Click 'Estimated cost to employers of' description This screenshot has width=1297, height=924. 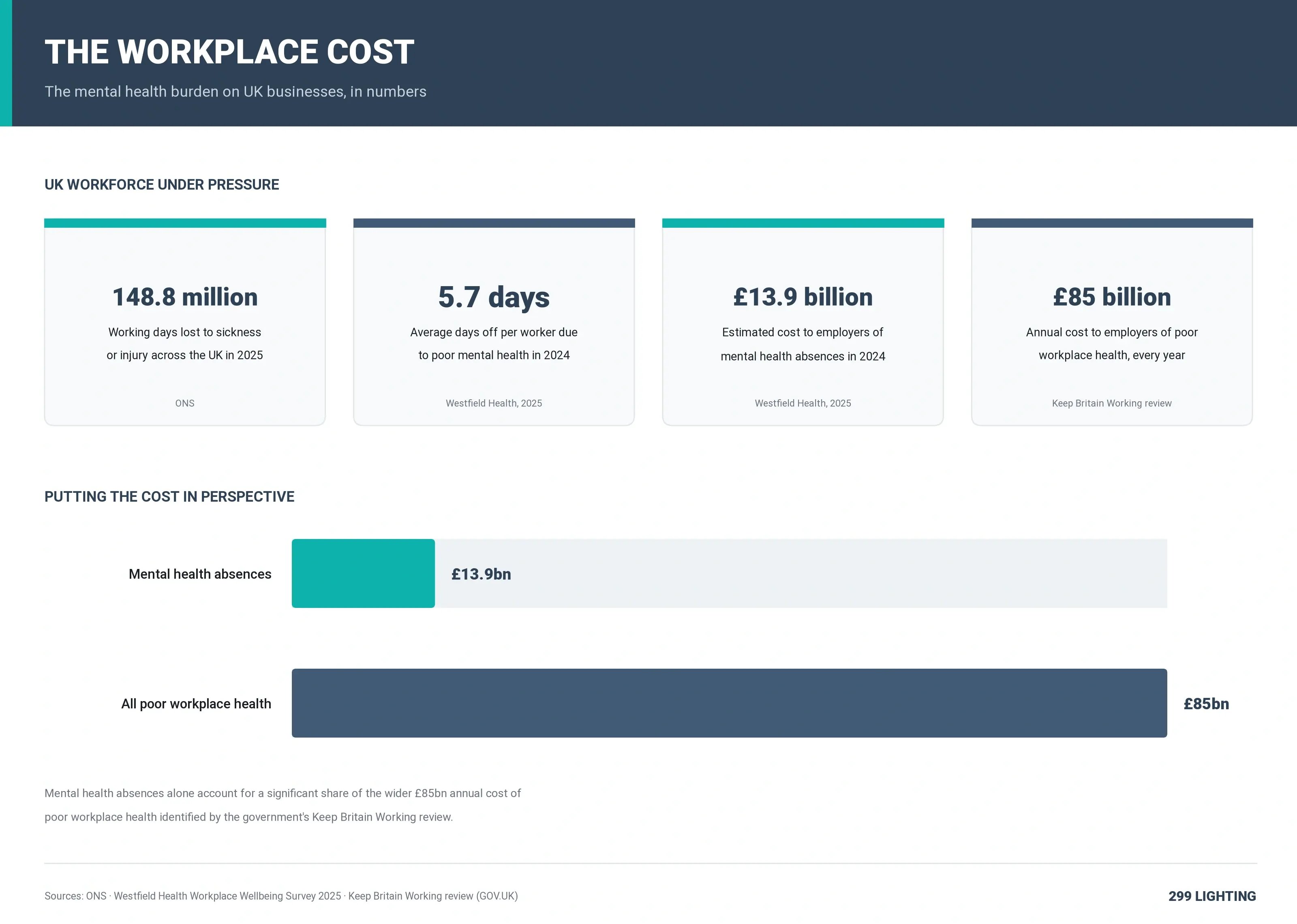click(803, 332)
